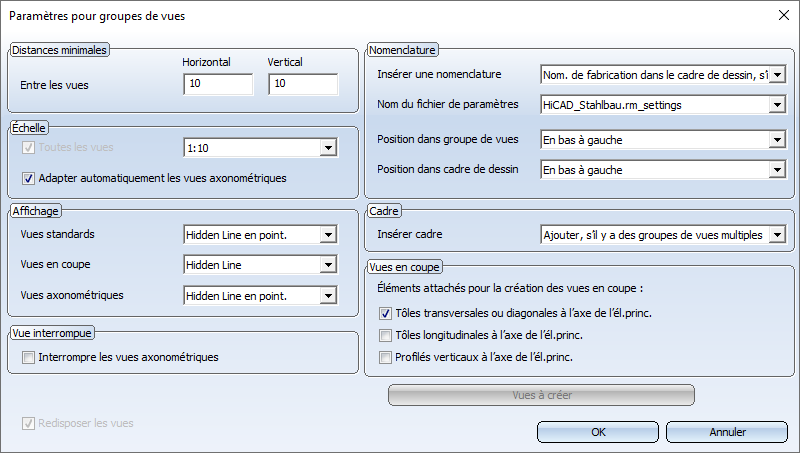800x453 pixels.
Task: Uncheck Tôles transversales ou diagonales option
Action: point(385,313)
